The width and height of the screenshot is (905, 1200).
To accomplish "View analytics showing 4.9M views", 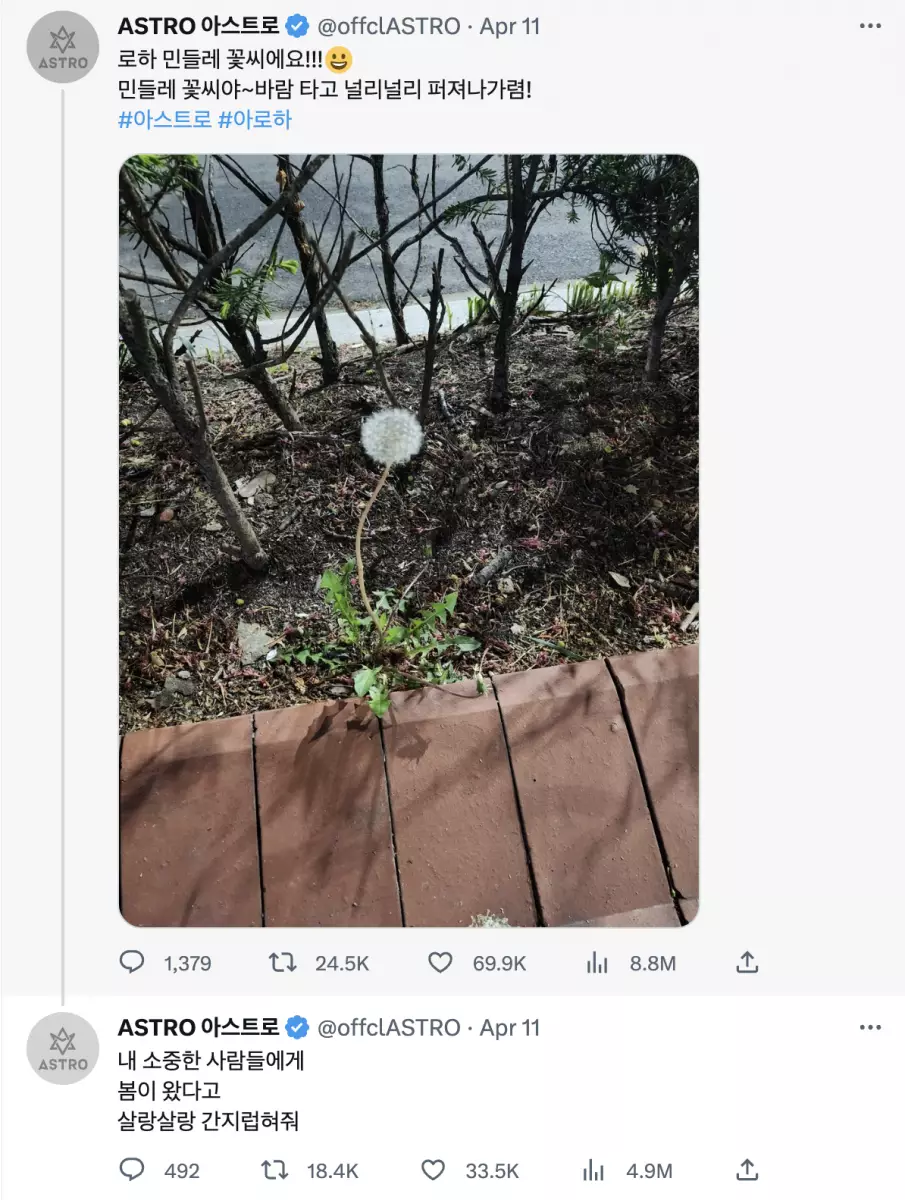I will tap(594, 1170).
